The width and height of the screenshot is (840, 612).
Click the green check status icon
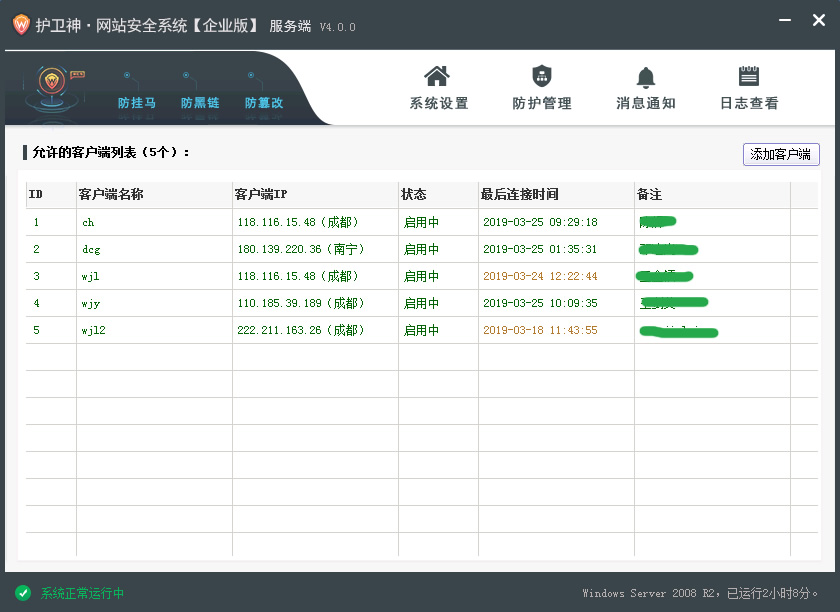23,593
